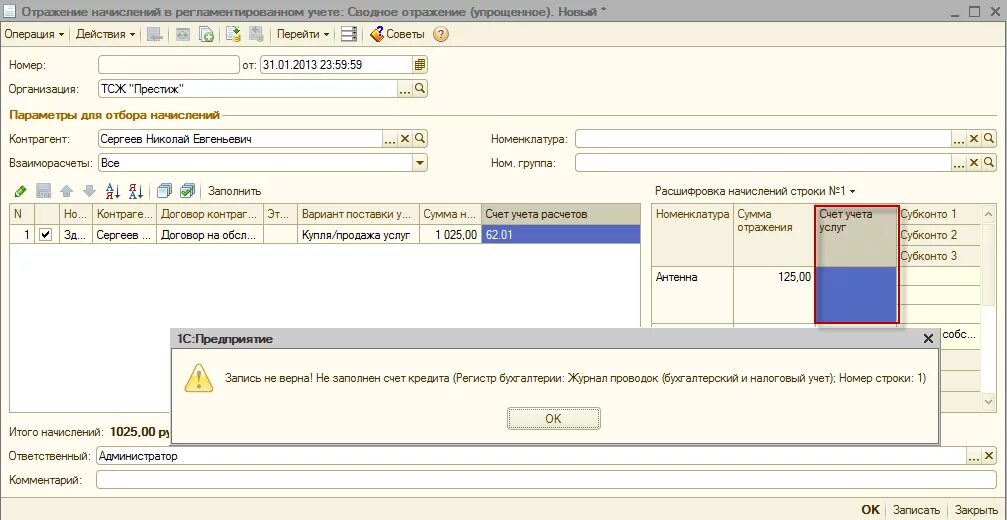Click the uncheck all rows icon
Screen dimensions: 1007x520
tap(164, 191)
